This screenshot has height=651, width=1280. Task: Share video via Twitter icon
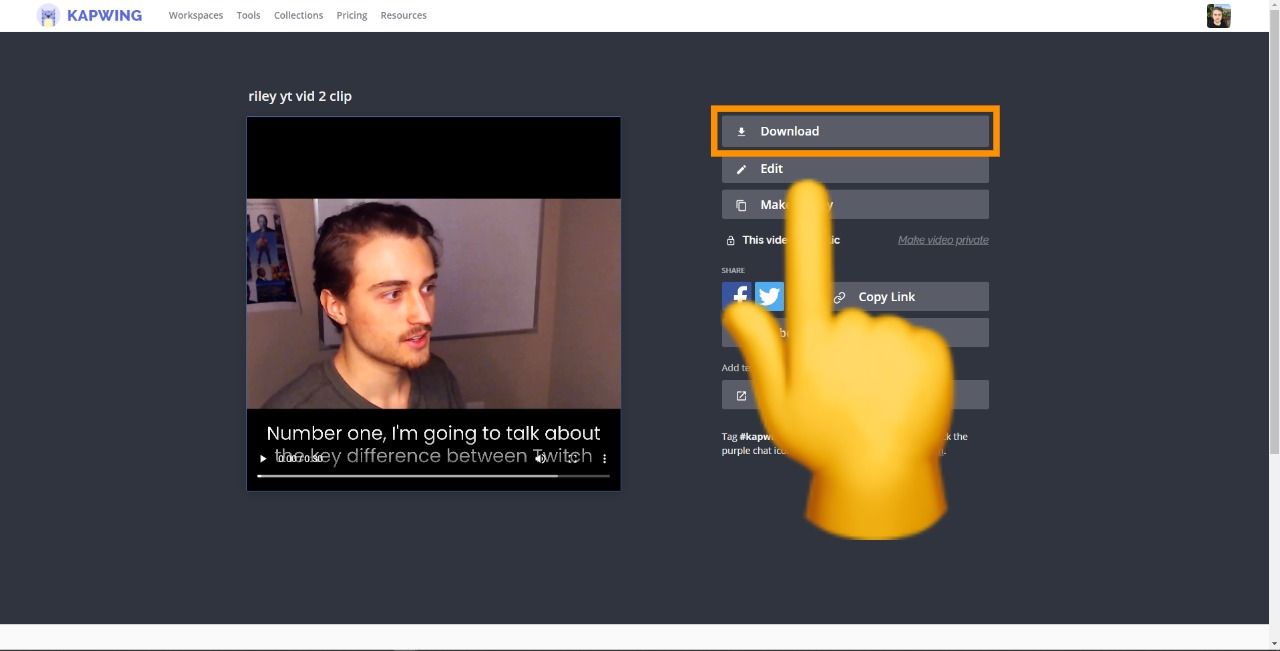click(x=769, y=296)
